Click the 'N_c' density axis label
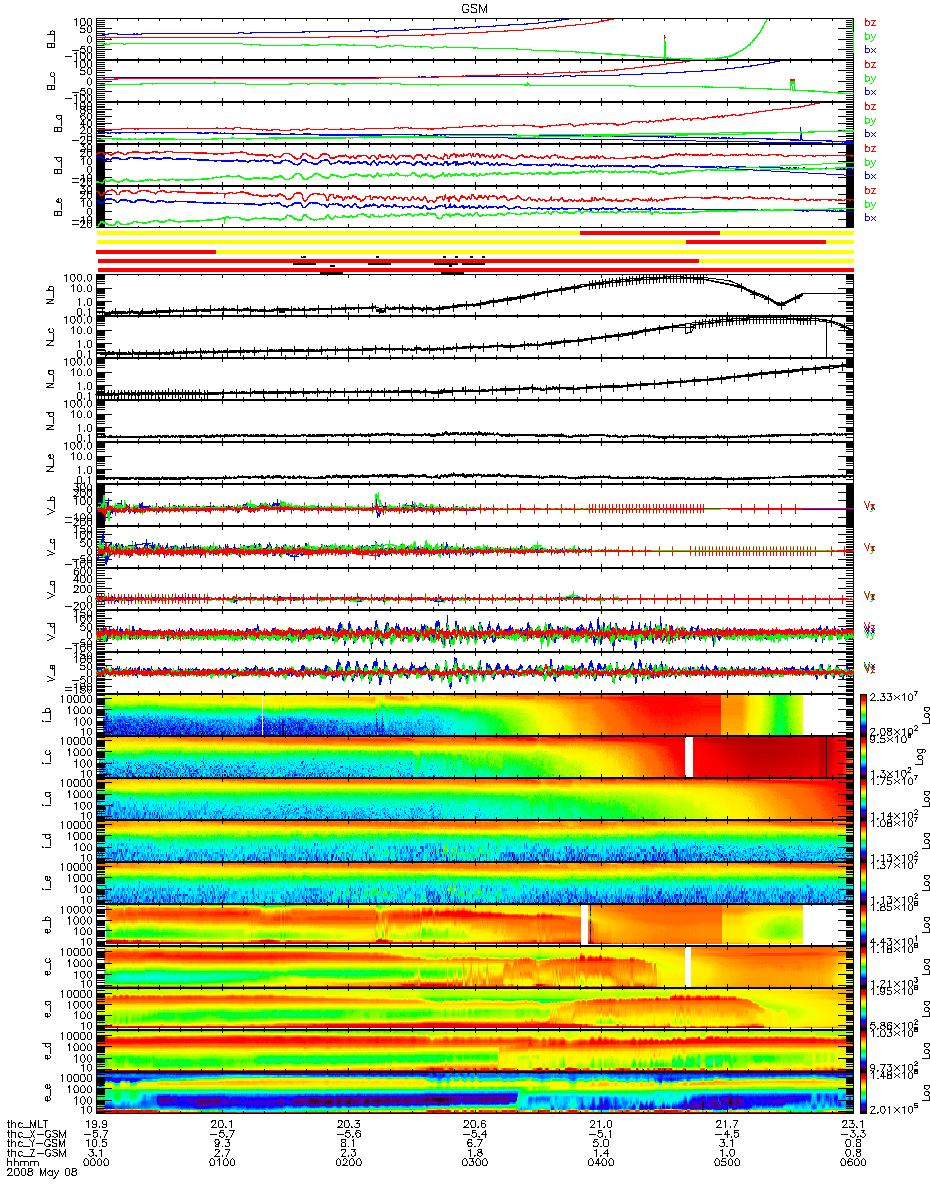Viewport: 930px width, 1200px height. pos(49,337)
